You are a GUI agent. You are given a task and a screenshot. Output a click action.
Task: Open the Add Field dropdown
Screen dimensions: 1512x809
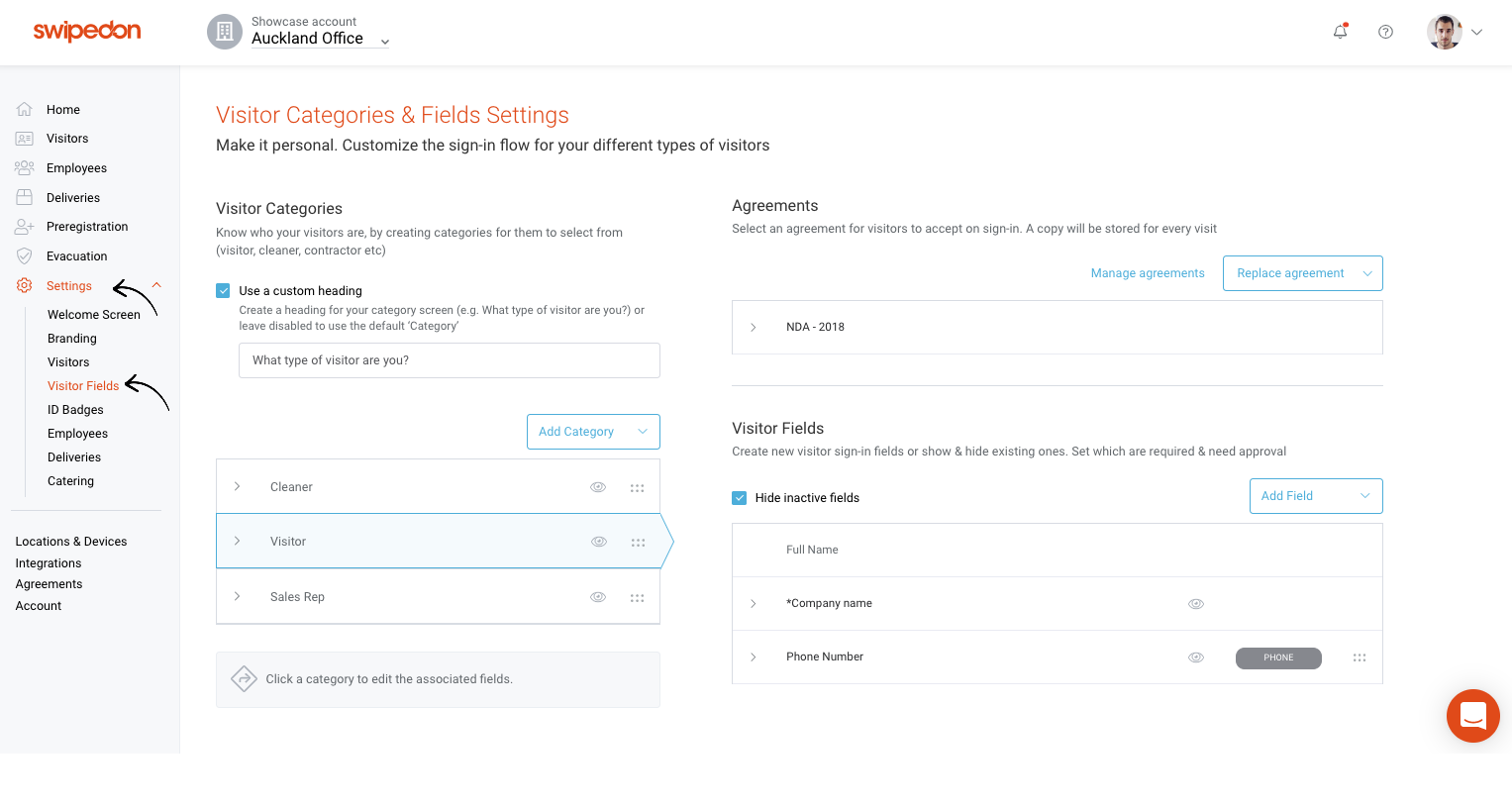1316,496
